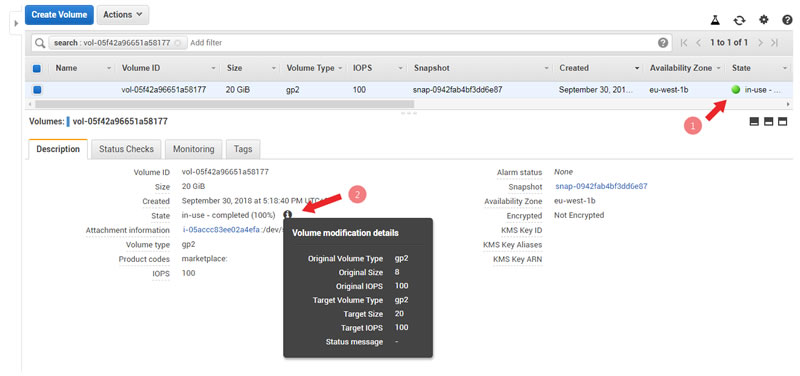Click the Alarm status None value
The height and width of the screenshot is (376, 800).
point(563,172)
